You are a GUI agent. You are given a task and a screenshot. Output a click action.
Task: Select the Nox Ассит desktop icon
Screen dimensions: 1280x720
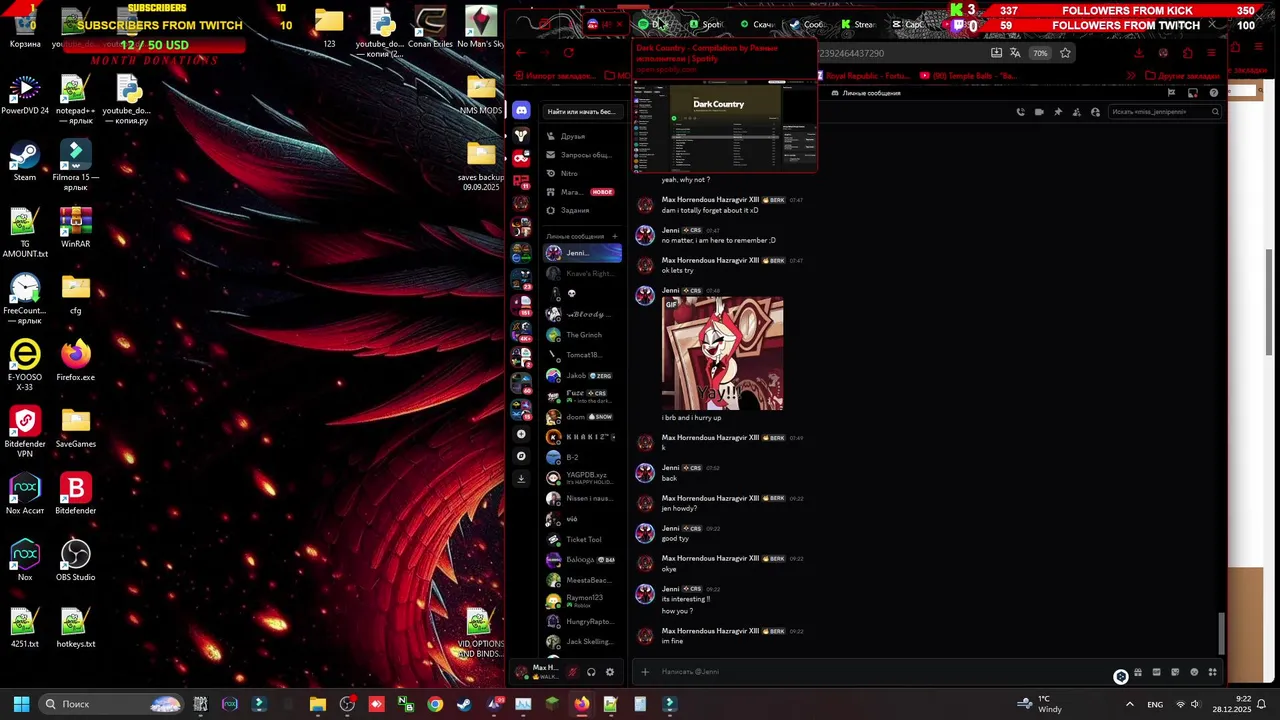click(x=24, y=494)
